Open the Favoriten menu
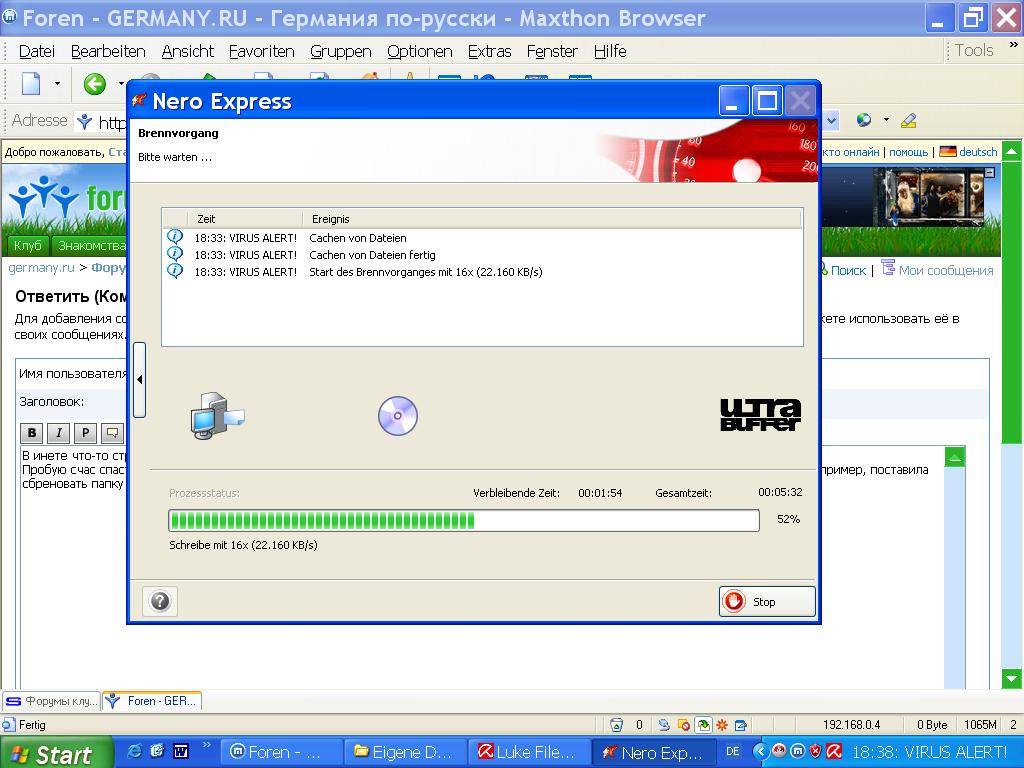This screenshot has width=1024, height=768. point(261,51)
